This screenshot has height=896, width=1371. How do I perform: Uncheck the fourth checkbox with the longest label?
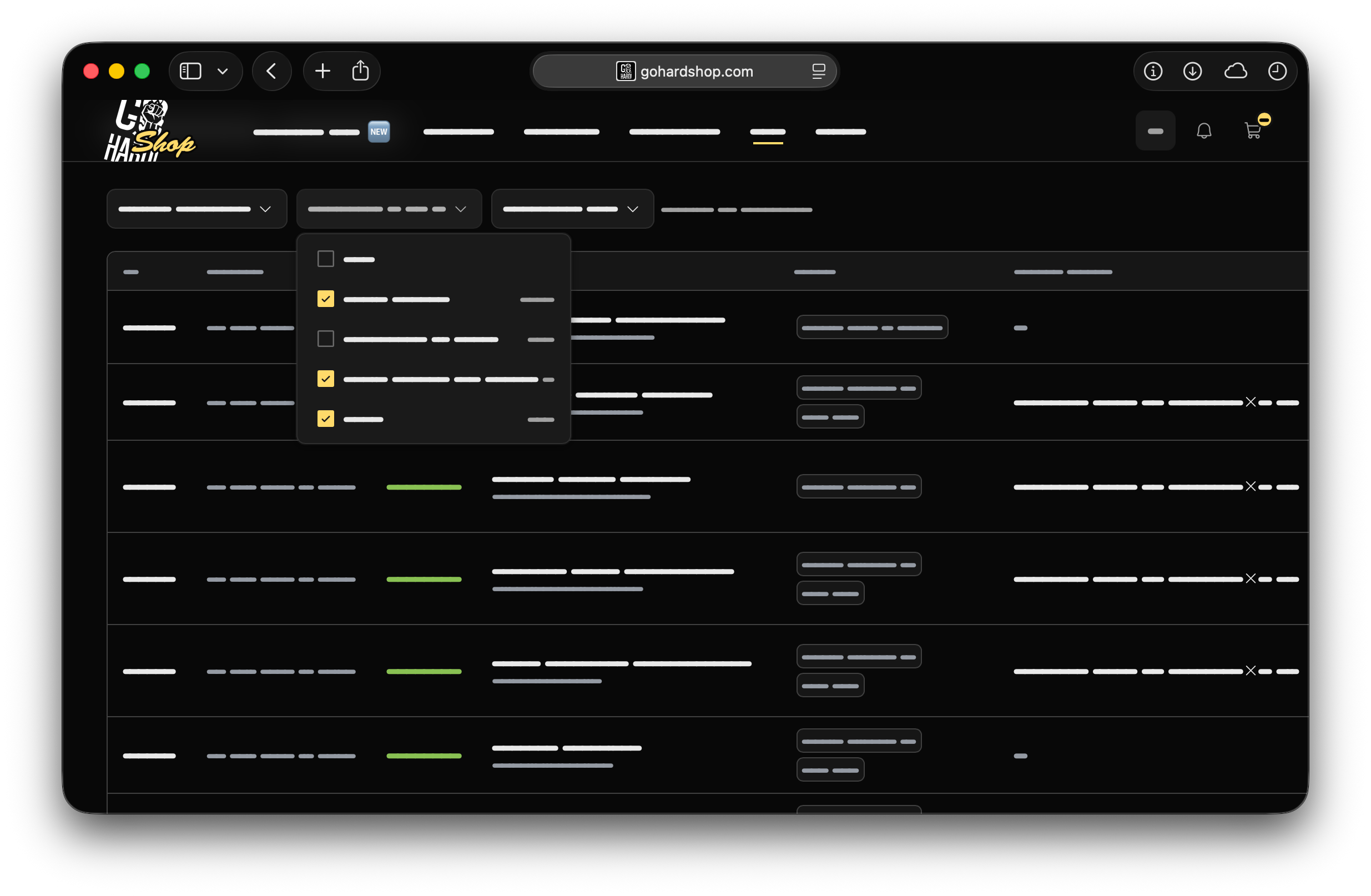tap(325, 379)
